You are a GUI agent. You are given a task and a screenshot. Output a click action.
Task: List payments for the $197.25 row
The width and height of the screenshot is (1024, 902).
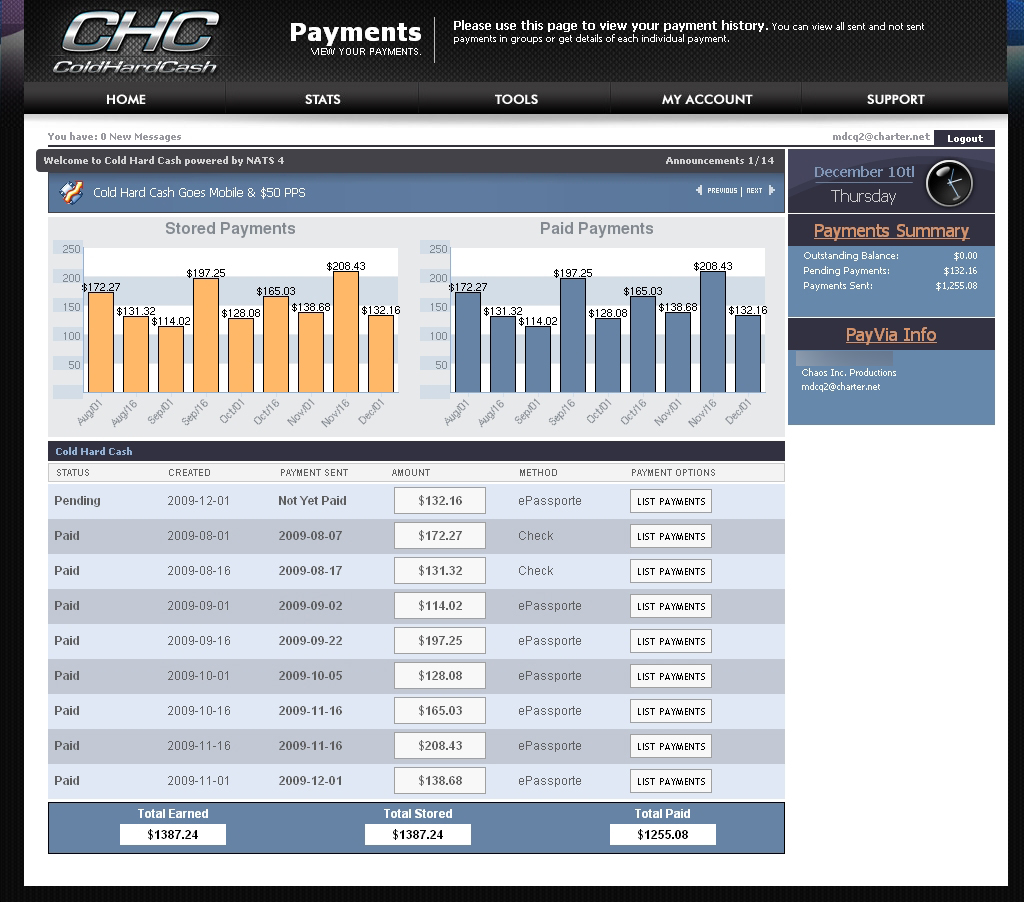click(671, 641)
